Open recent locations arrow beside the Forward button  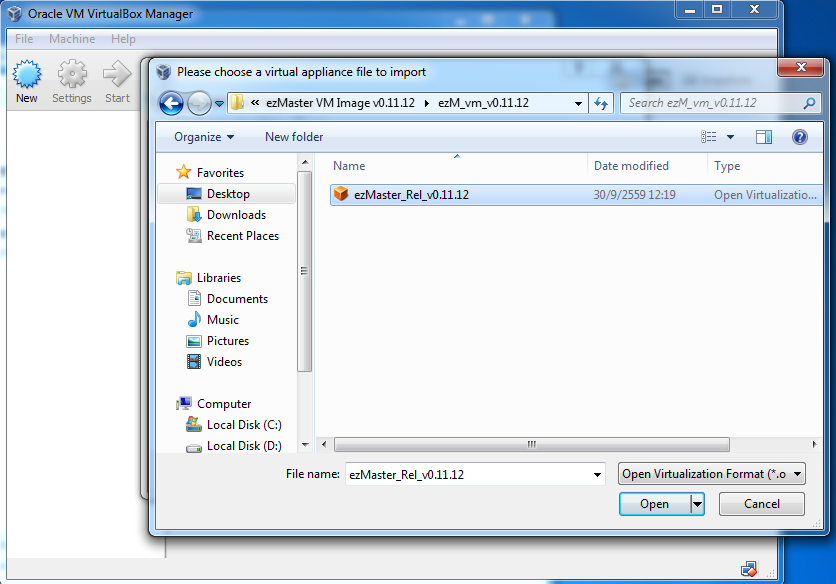pyautogui.click(x=219, y=103)
